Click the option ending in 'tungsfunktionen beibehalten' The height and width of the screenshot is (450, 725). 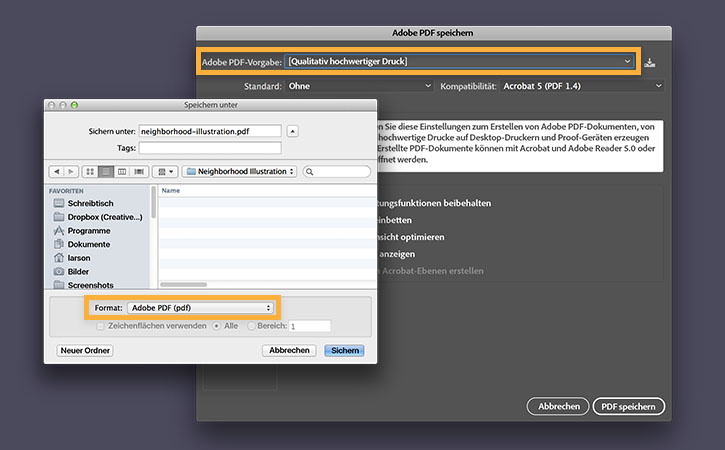[435, 203]
